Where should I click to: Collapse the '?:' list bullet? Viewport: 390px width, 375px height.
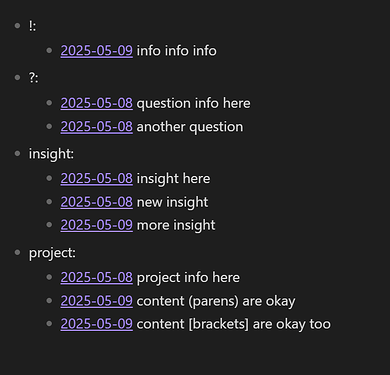click(18, 77)
